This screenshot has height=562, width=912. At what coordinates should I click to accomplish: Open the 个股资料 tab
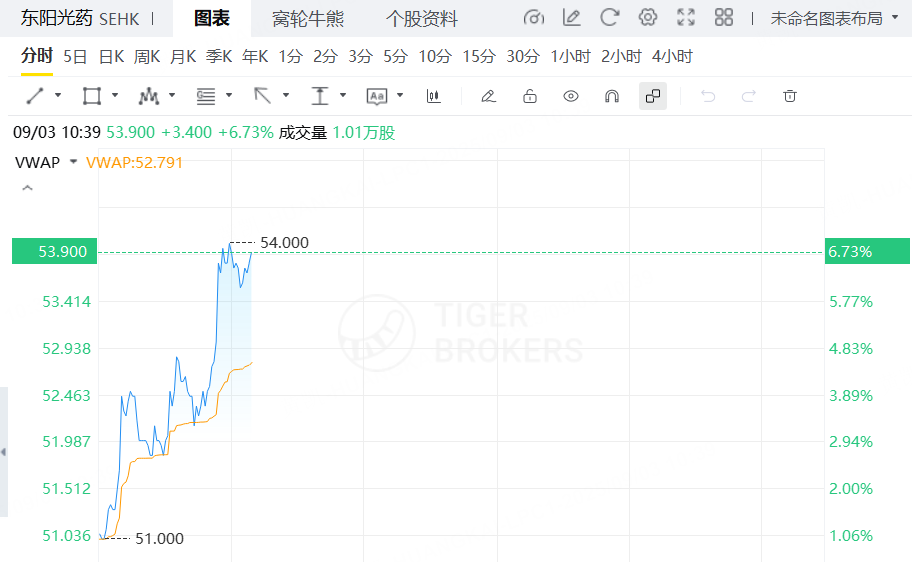tap(422, 18)
